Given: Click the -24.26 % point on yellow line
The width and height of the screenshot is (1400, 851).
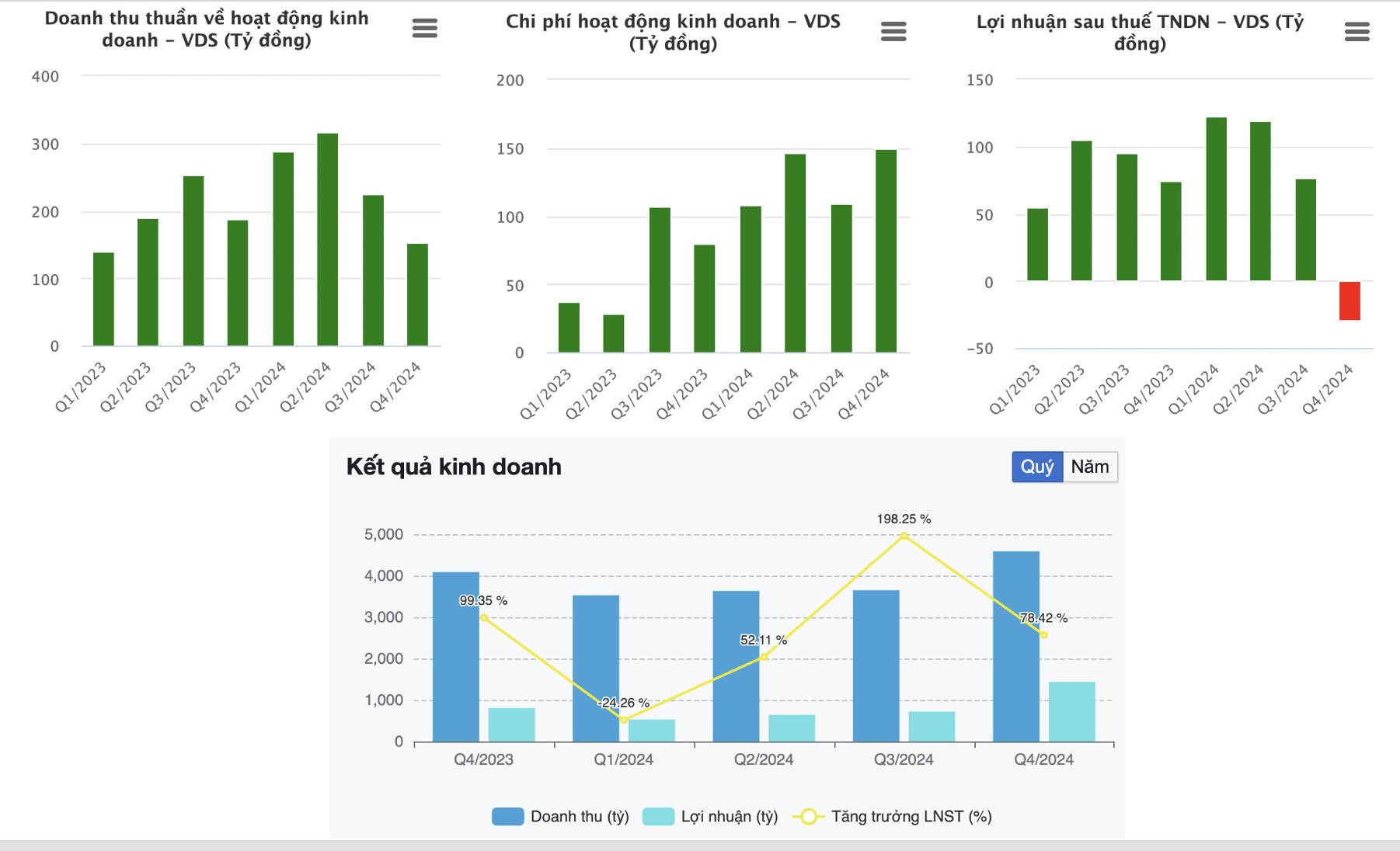Looking at the screenshot, I should point(623,720).
